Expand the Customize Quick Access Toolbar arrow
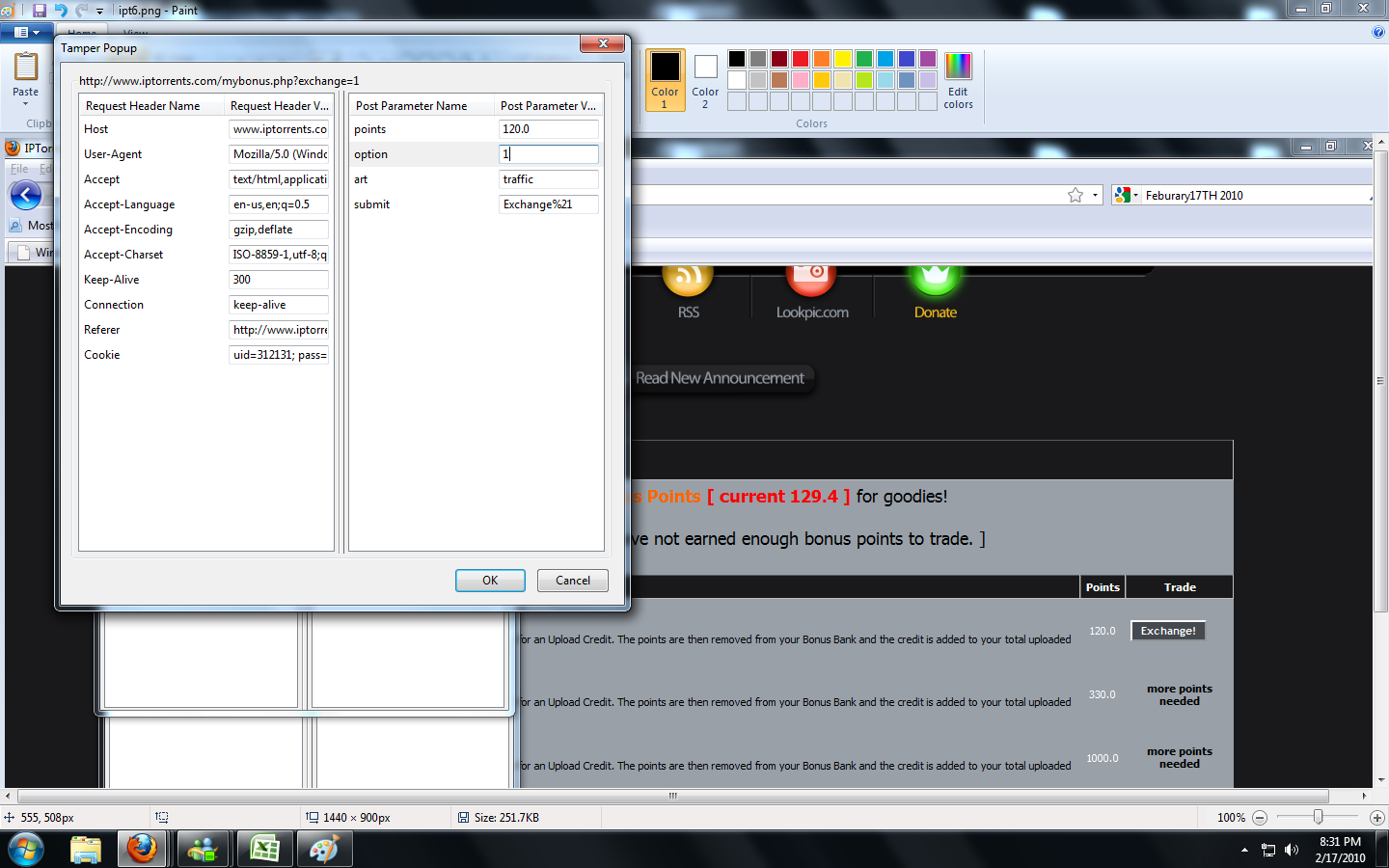This screenshot has height=868, width=1389. pos(99,12)
